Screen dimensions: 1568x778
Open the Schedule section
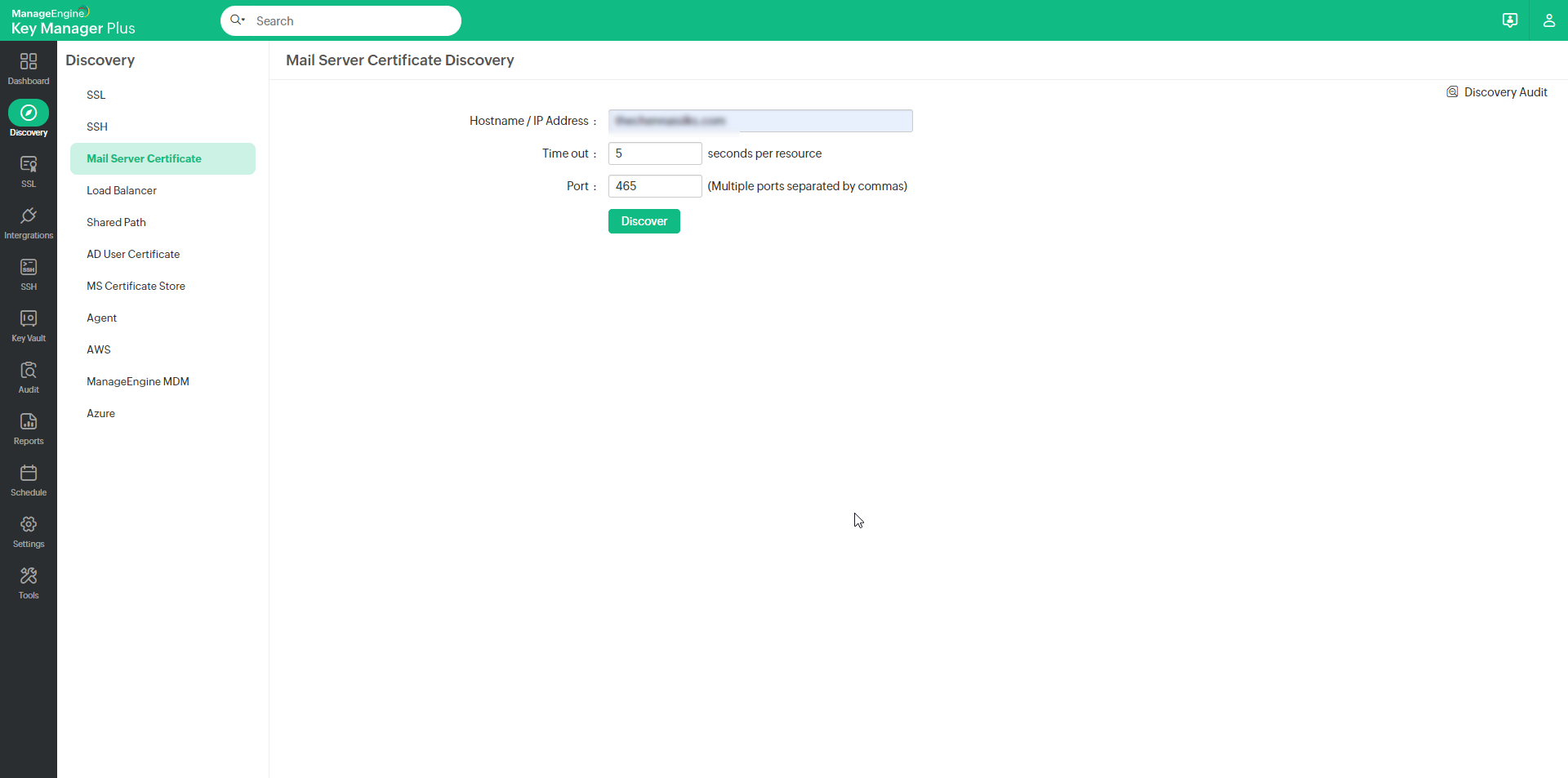point(29,478)
